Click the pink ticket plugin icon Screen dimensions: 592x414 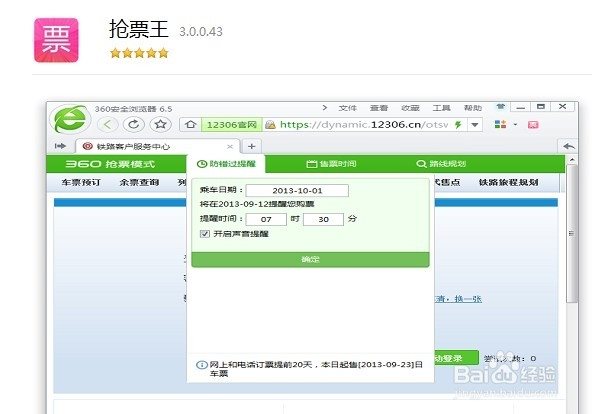click(533, 125)
